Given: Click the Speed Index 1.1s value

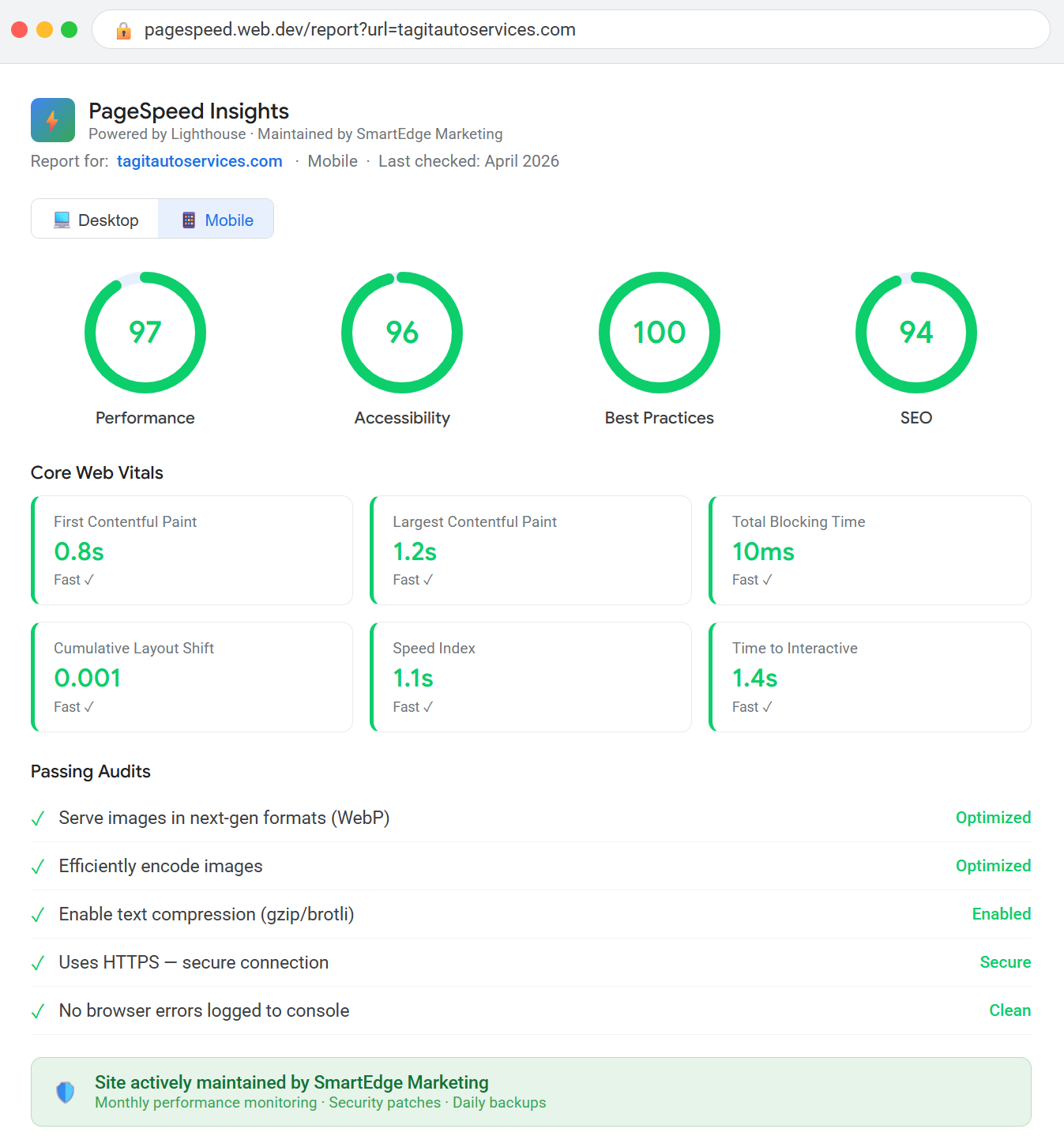Looking at the screenshot, I should (413, 678).
